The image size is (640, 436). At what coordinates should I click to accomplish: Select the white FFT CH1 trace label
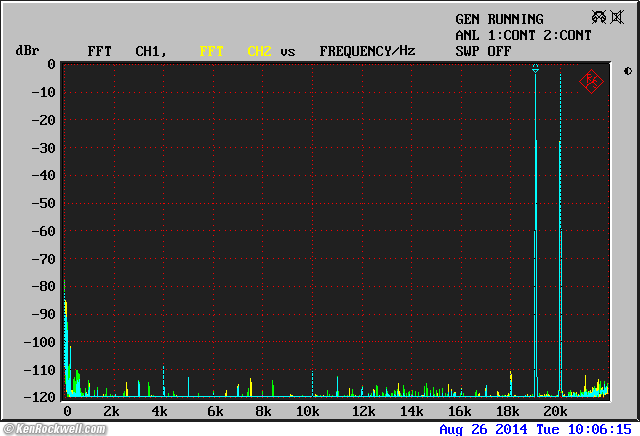127,50
